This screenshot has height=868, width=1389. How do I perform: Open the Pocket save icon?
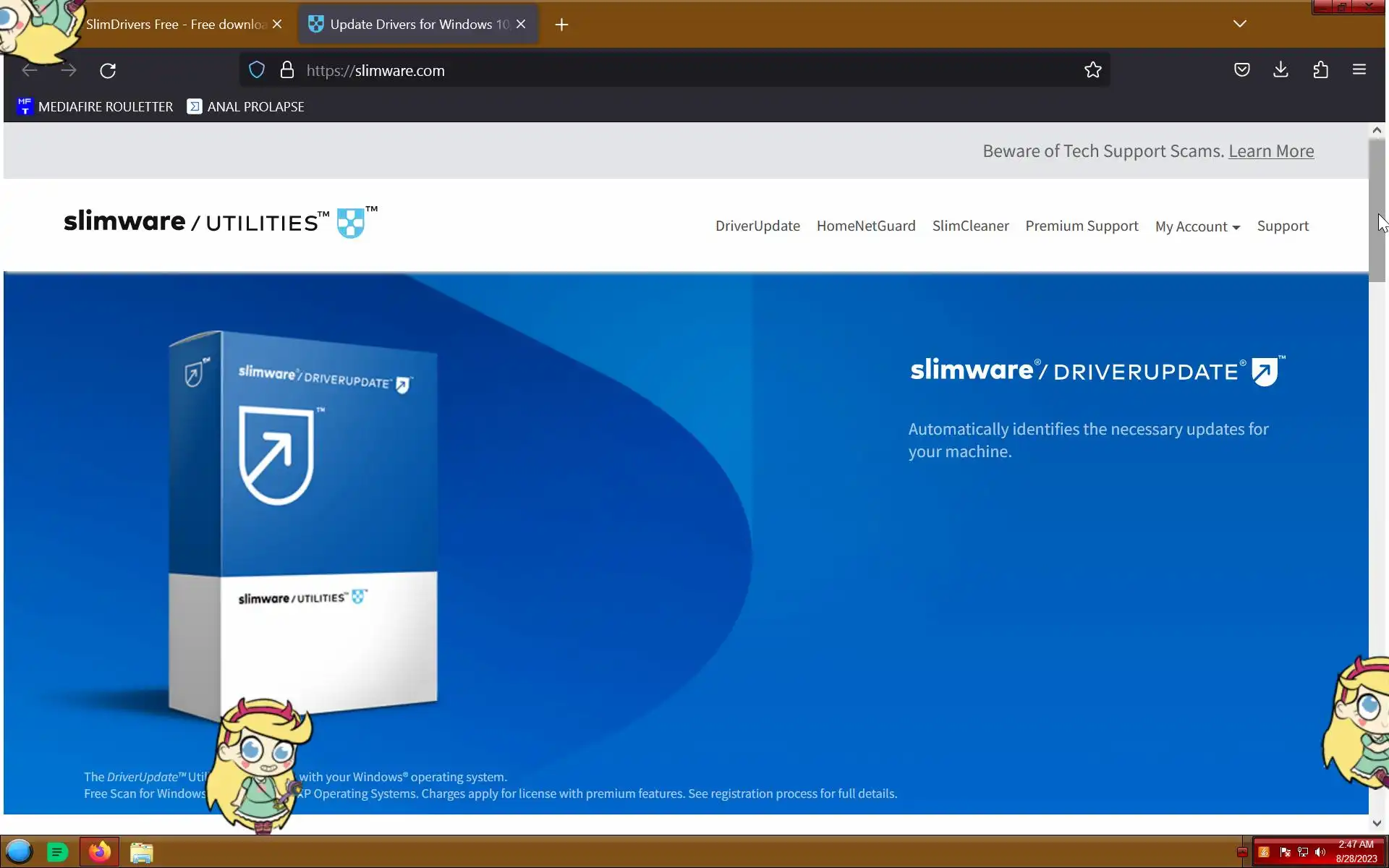[x=1241, y=70]
